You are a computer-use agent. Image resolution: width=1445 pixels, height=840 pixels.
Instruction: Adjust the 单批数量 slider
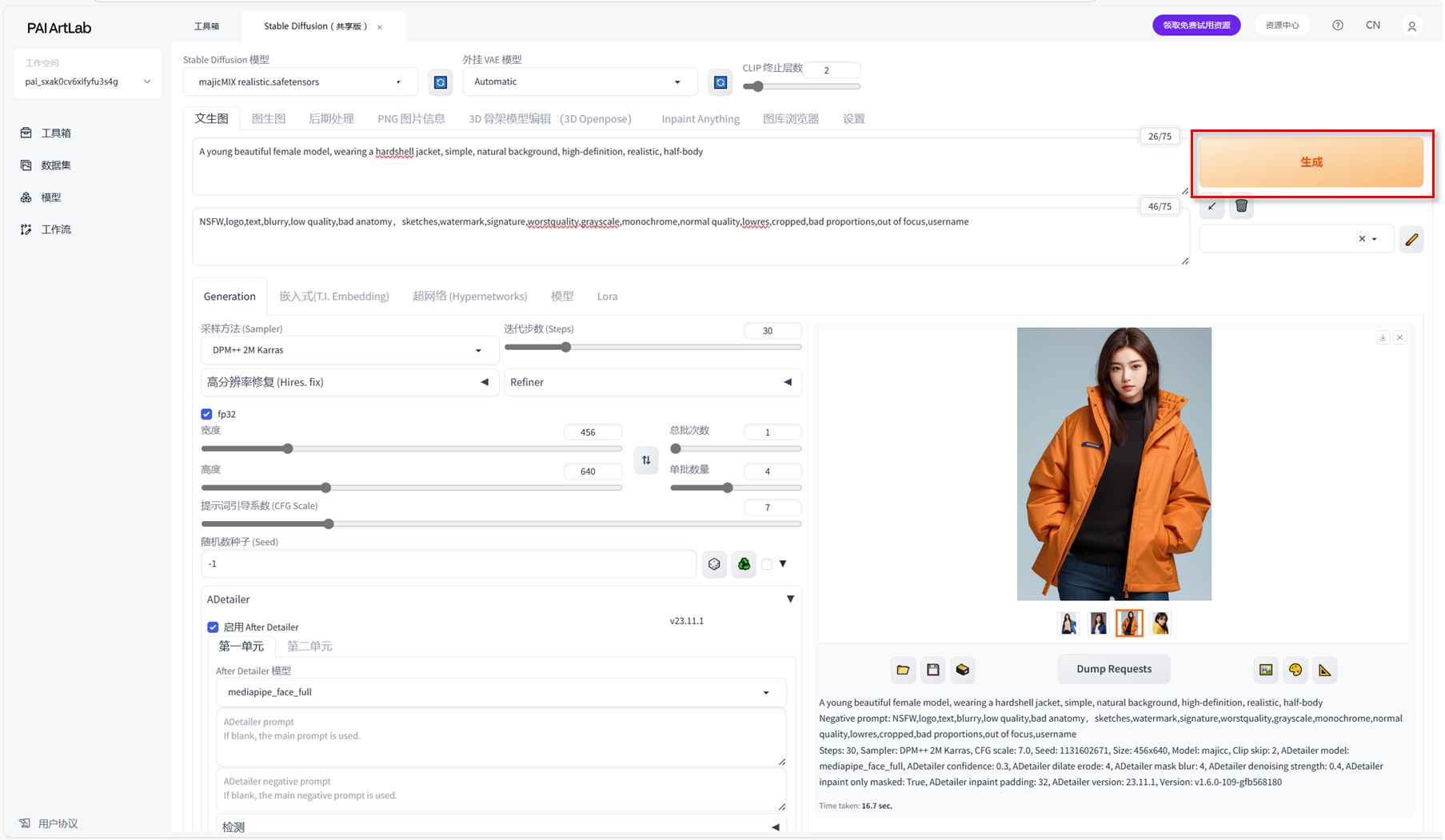tap(736, 488)
